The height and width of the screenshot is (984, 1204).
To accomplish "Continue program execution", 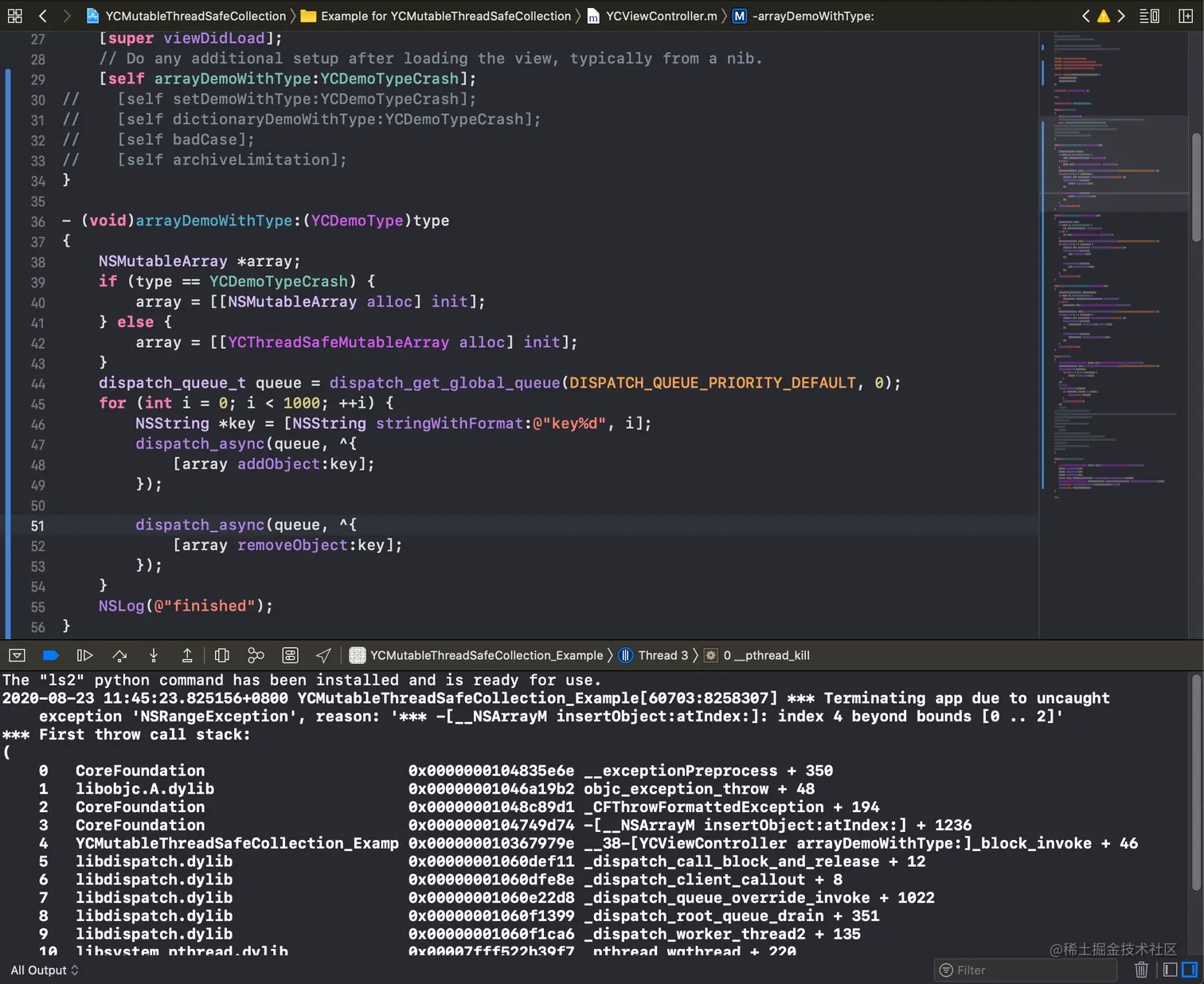I will pos(84,655).
